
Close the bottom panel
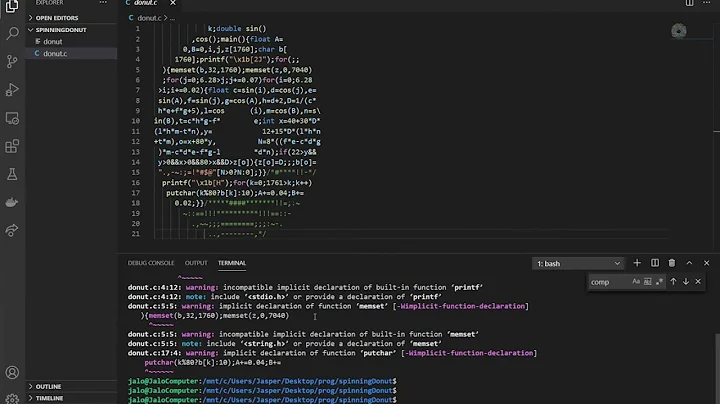point(707,263)
